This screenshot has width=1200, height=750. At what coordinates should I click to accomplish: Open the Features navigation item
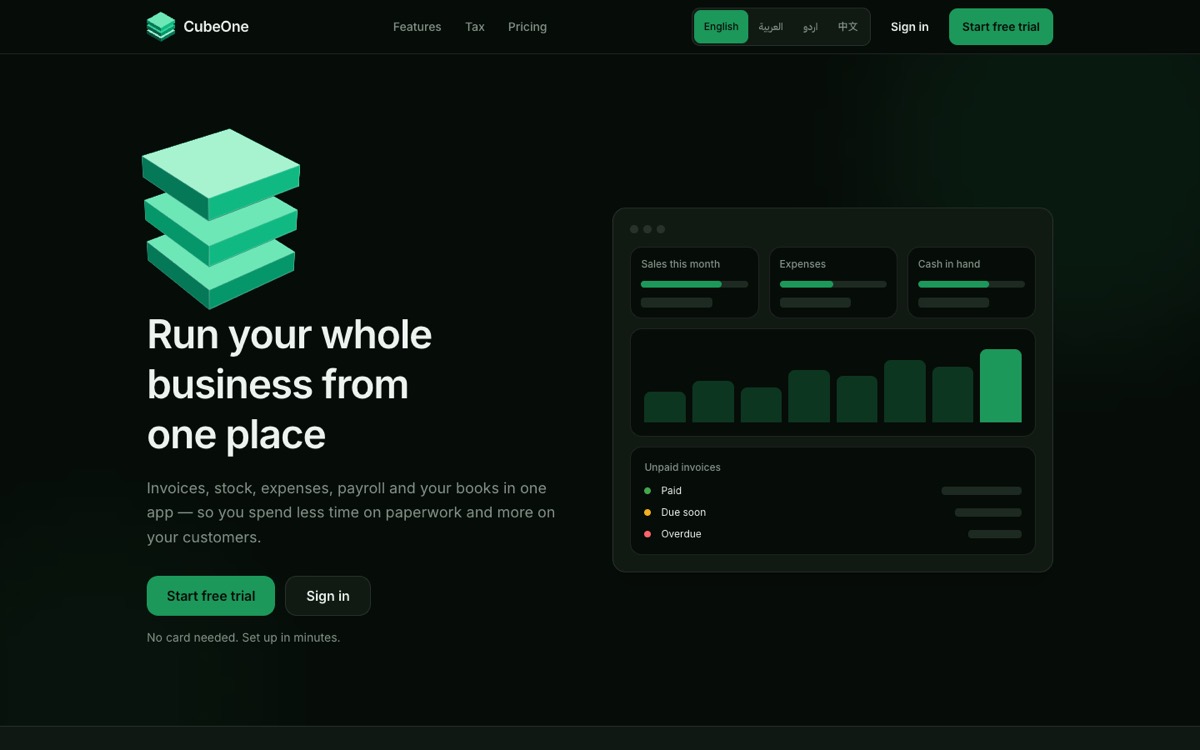pyautogui.click(x=417, y=27)
